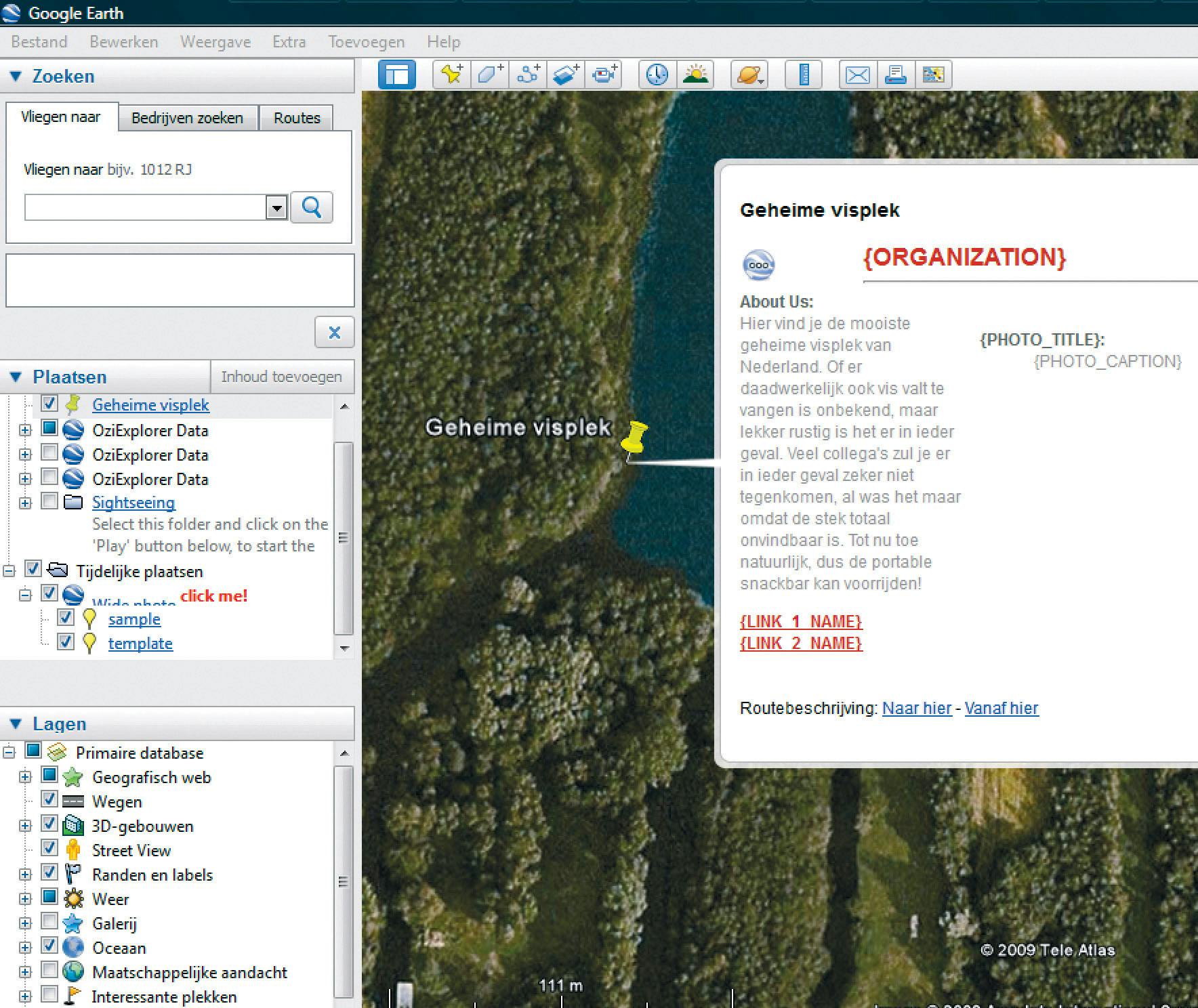The width and height of the screenshot is (1198, 1008).
Task: Print the current view
Action: click(895, 75)
